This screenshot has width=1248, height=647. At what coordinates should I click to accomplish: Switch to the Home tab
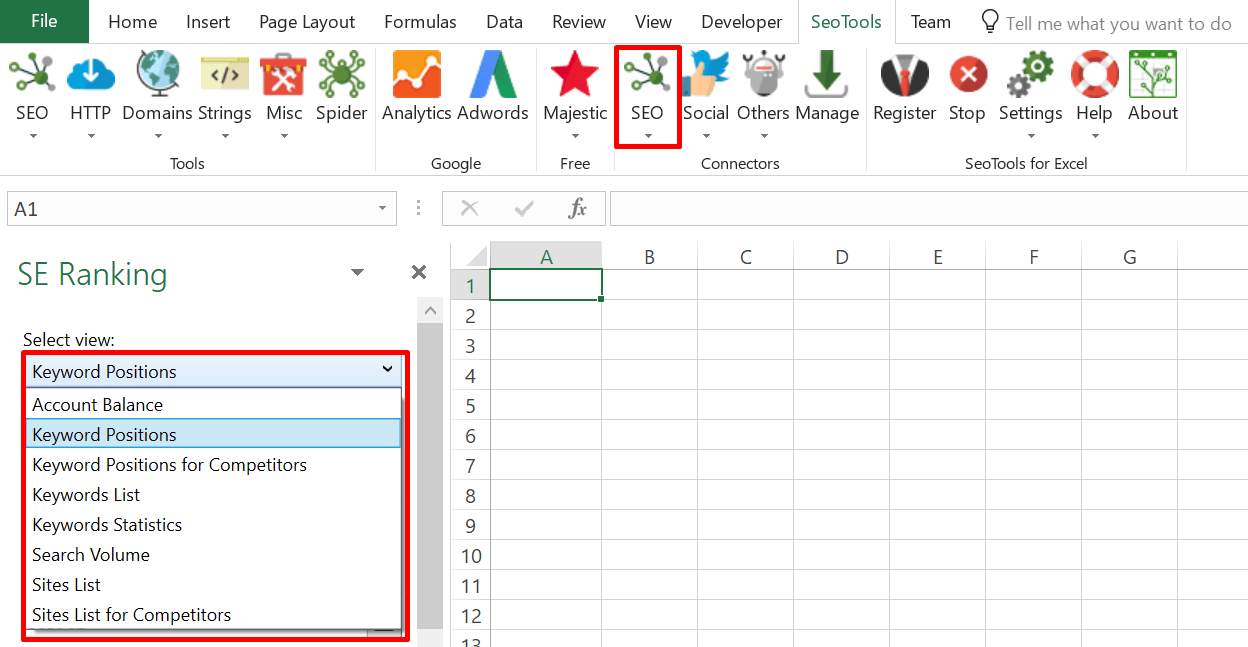[x=132, y=22]
